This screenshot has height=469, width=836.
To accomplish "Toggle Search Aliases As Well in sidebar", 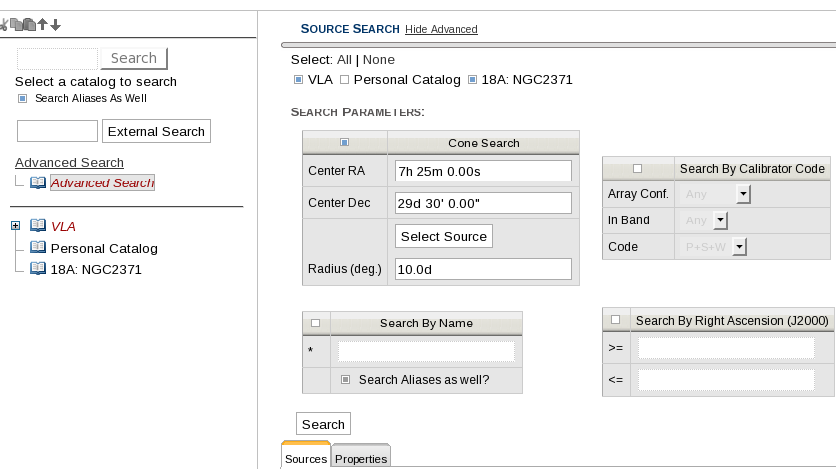I will (x=23, y=99).
